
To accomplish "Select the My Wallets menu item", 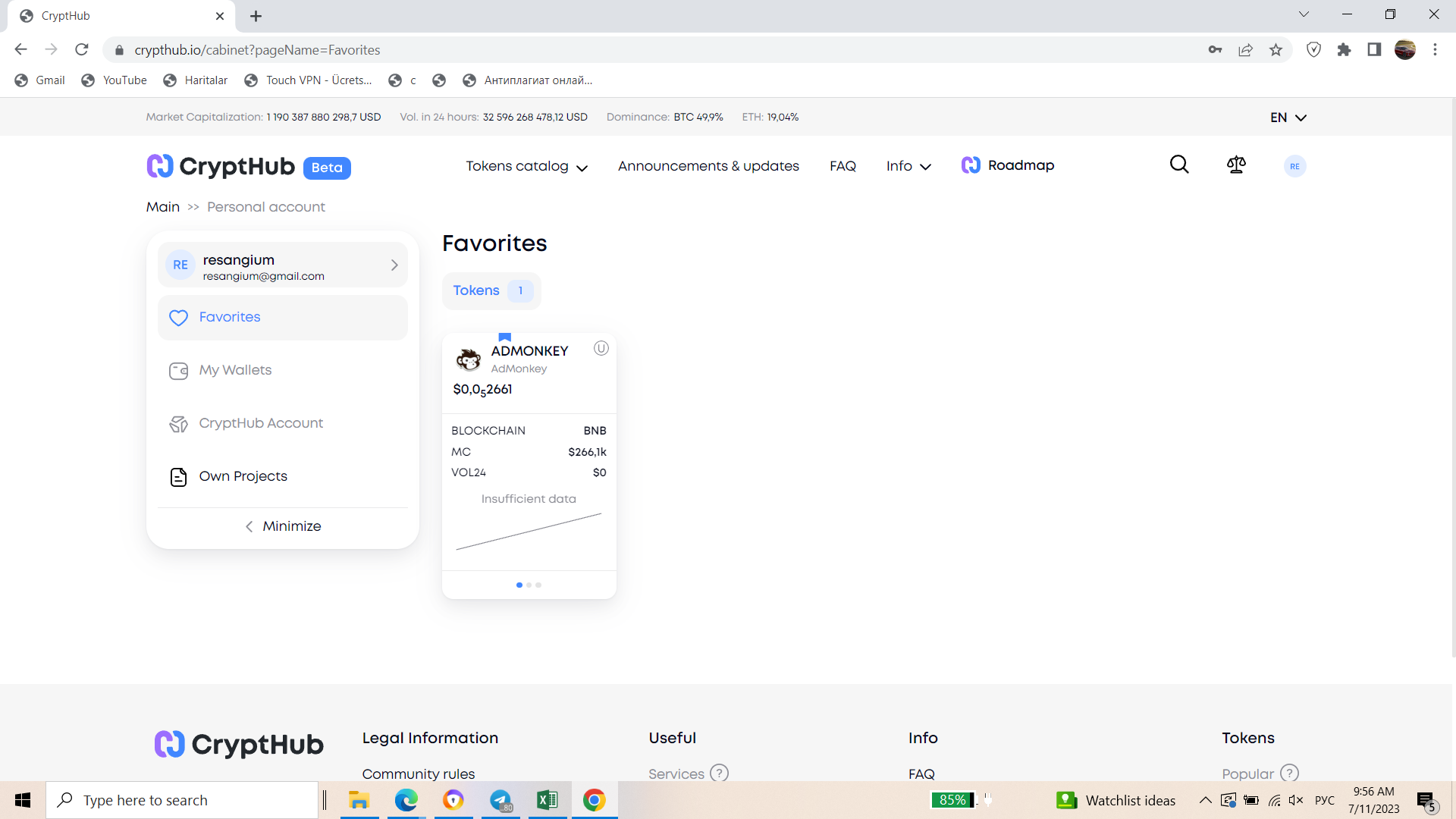I will (235, 370).
